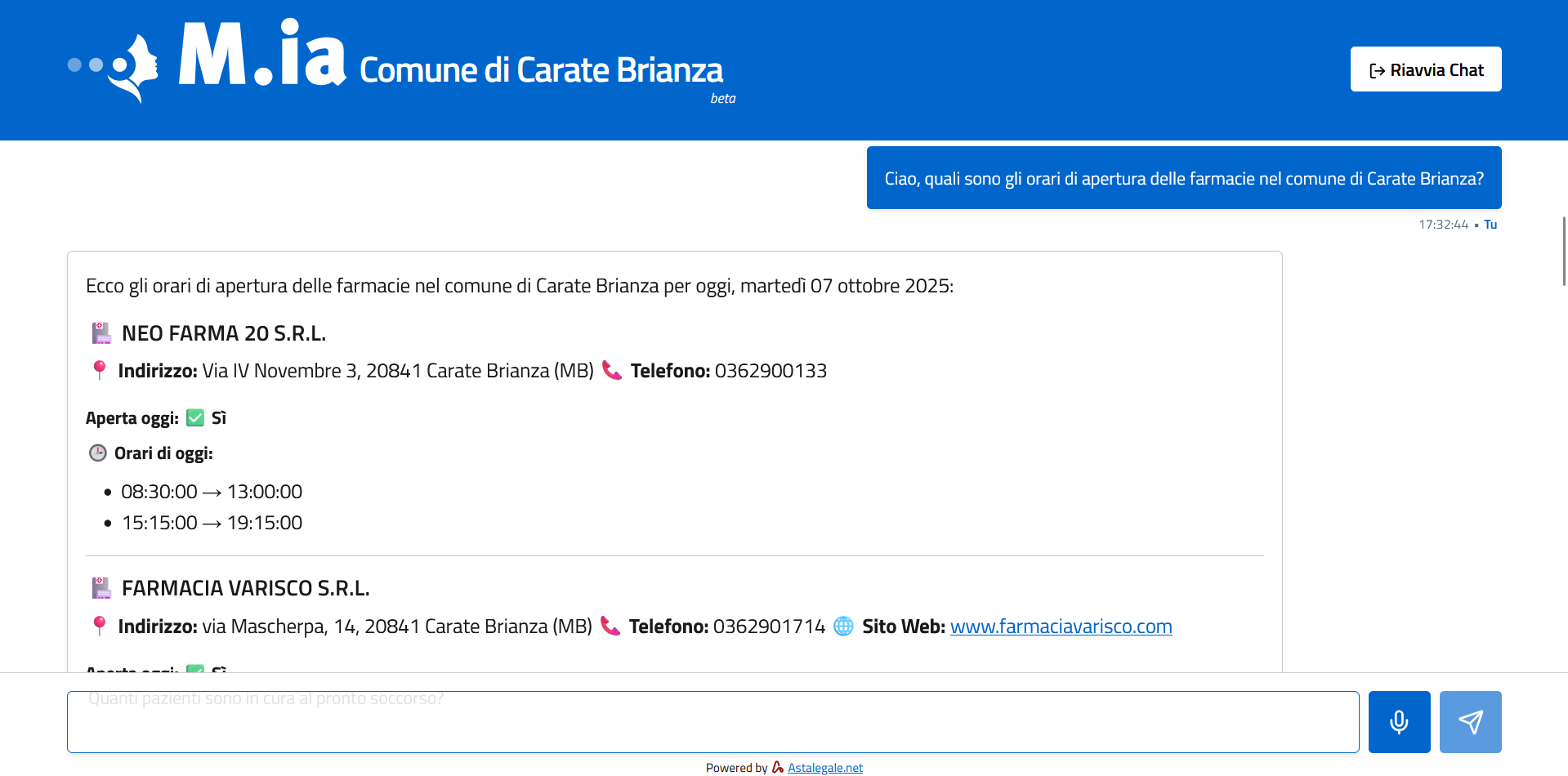This screenshot has width=1568, height=776.
Task: Click the pharmacy icon beside FARMACIA VARISCO
Action: pos(101,588)
